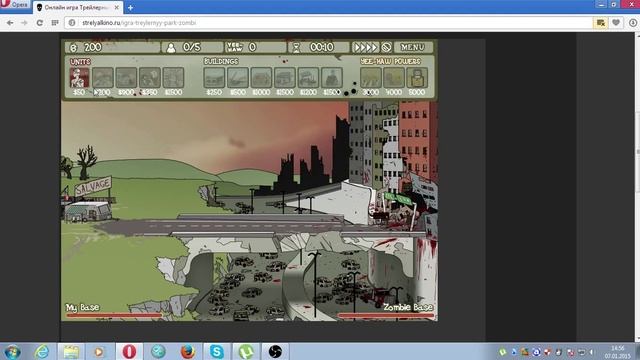Toggle the game sound mute icon
640x360 pixels.
(x=386, y=47)
